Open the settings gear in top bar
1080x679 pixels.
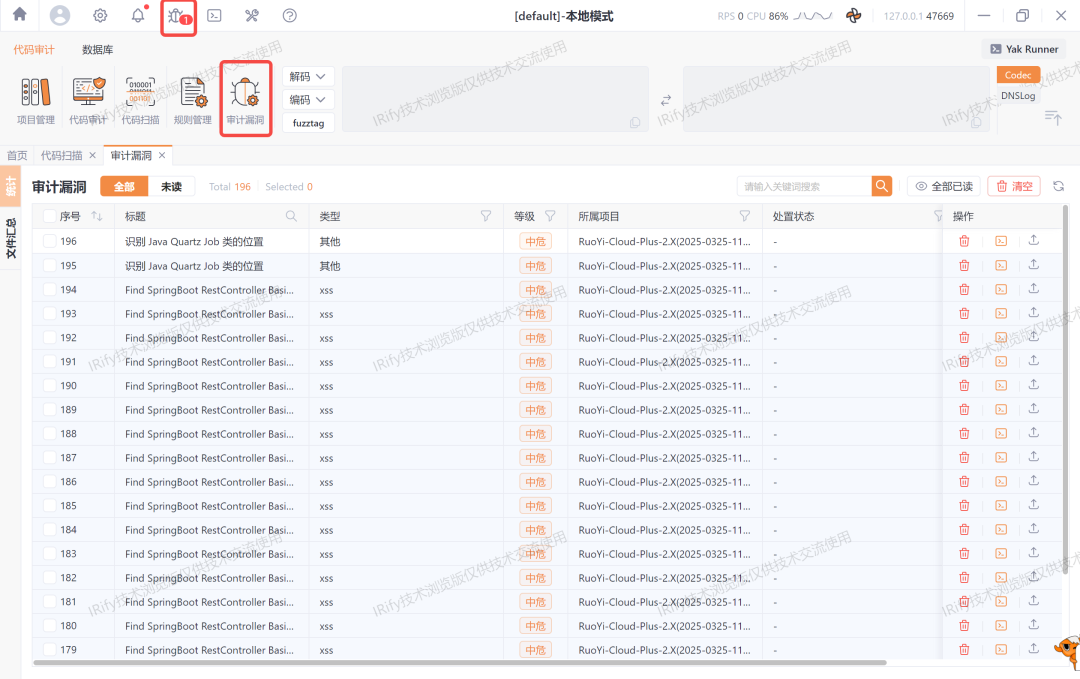coord(100,15)
